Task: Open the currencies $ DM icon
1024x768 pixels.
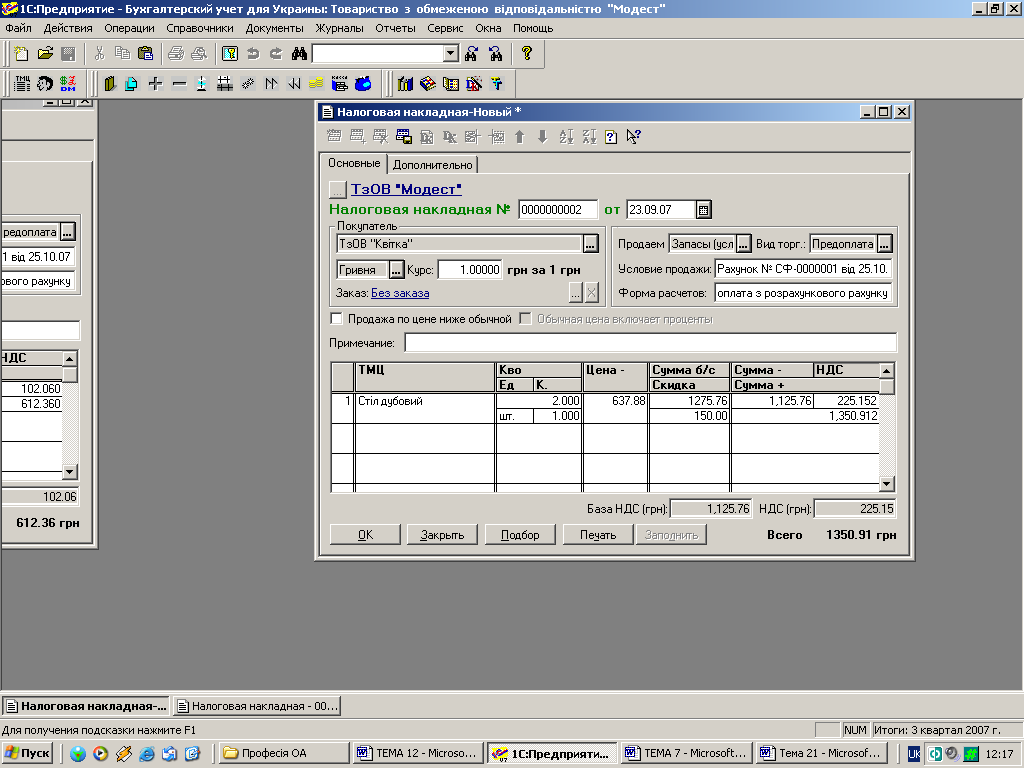Action: (x=68, y=84)
